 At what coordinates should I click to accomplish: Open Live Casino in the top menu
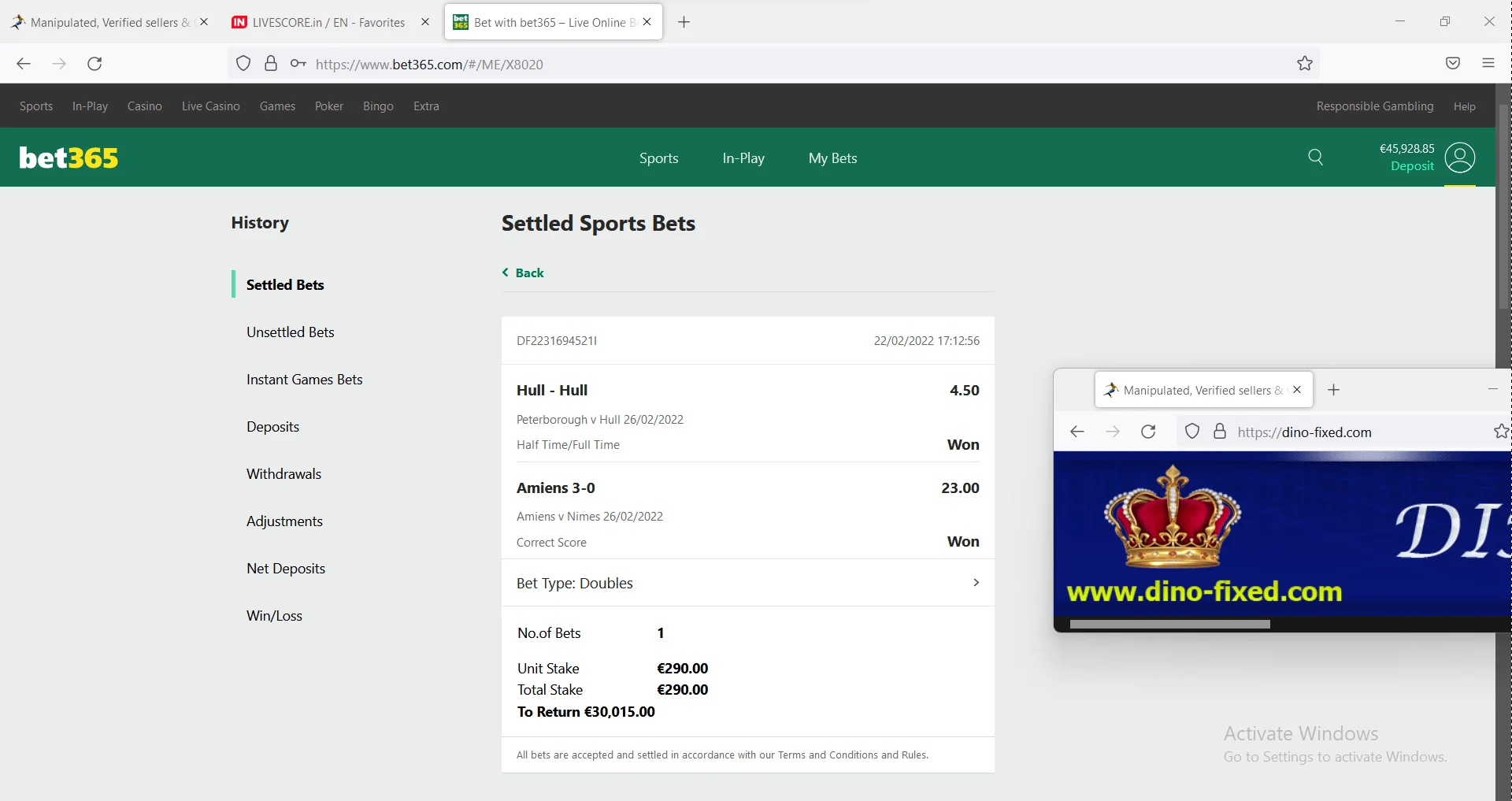(x=211, y=106)
